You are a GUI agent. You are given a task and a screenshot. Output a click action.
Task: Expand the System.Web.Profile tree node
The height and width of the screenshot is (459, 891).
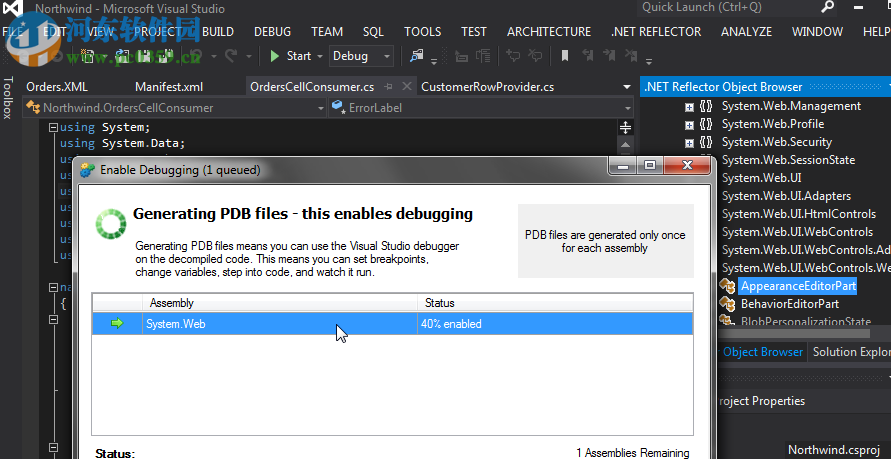pyautogui.click(x=689, y=124)
